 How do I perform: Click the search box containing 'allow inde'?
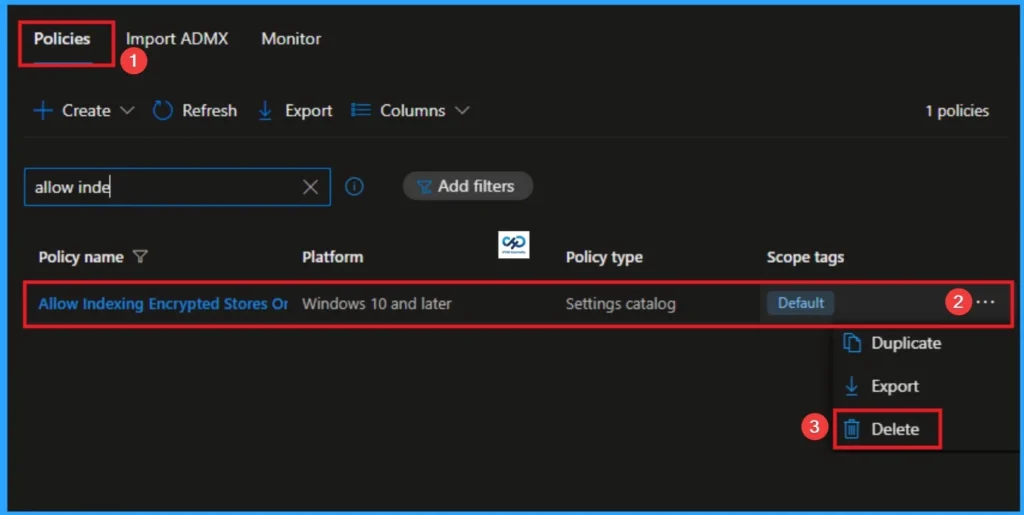[177, 187]
